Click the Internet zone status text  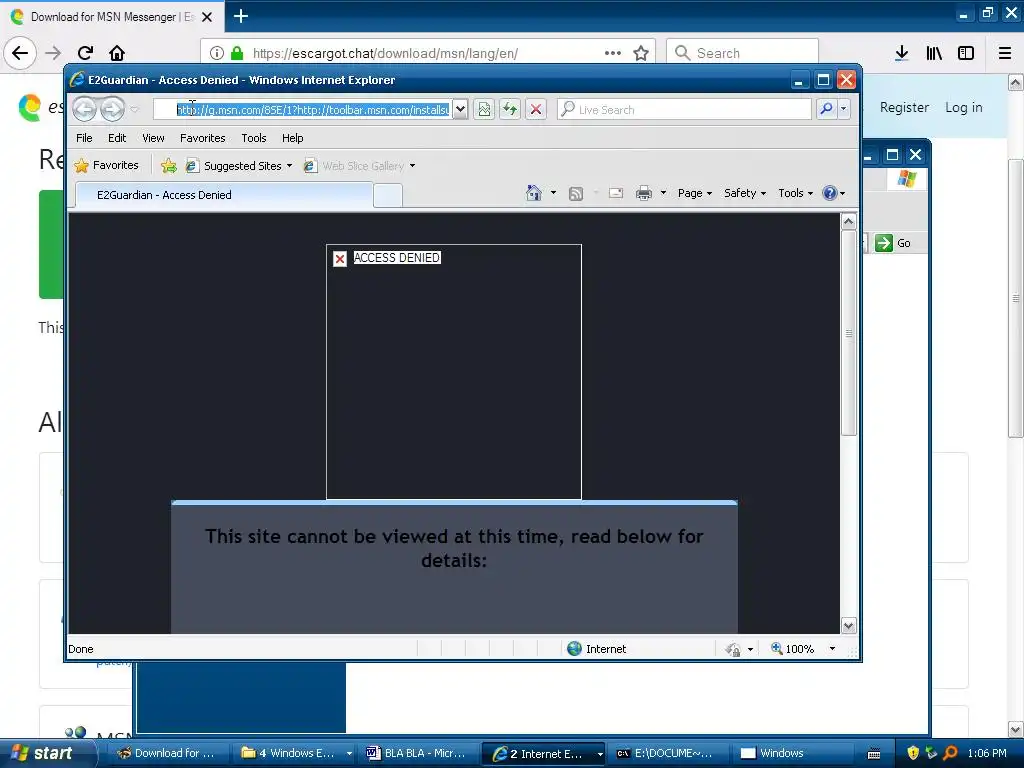(x=606, y=648)
